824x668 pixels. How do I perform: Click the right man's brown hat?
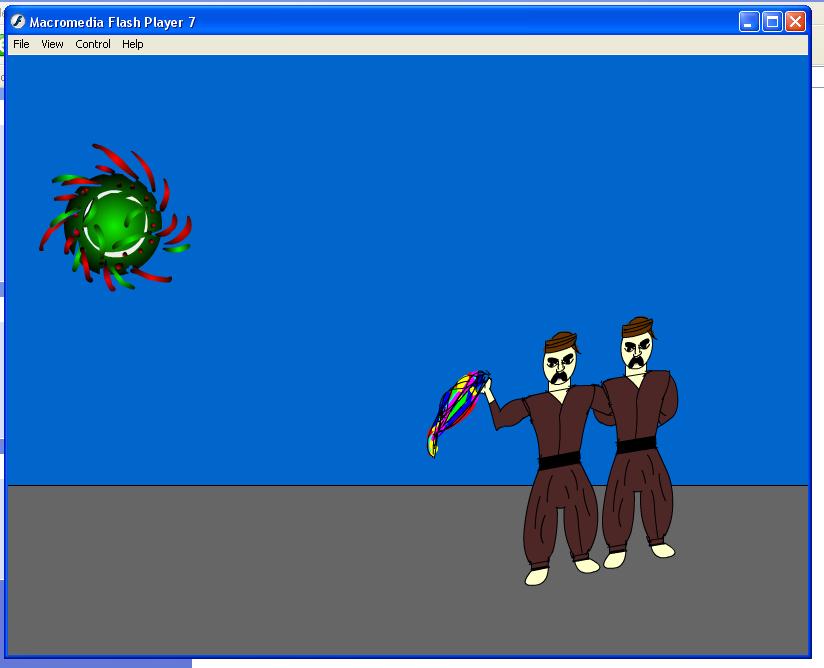[637, 326]
